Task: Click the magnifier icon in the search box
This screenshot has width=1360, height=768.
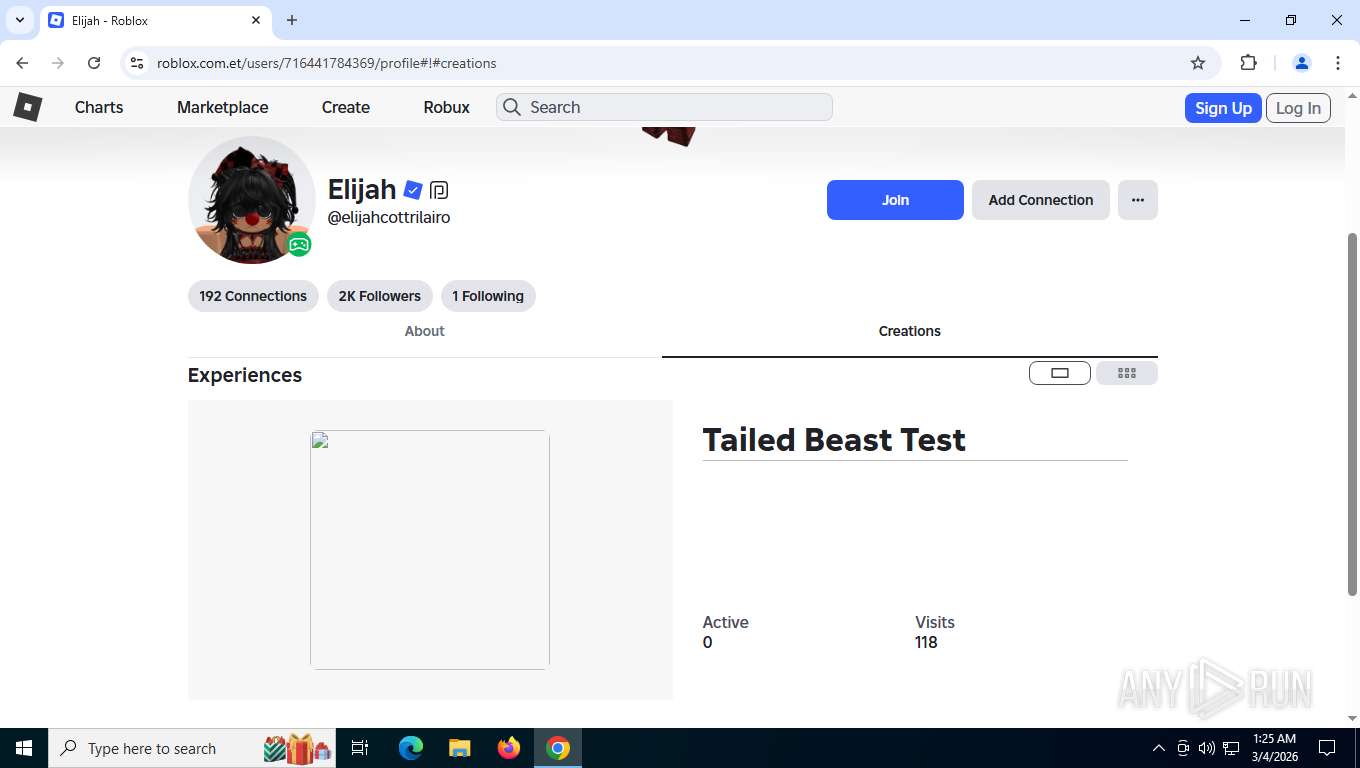Action: pyautogui.click(x=512, y=107)
